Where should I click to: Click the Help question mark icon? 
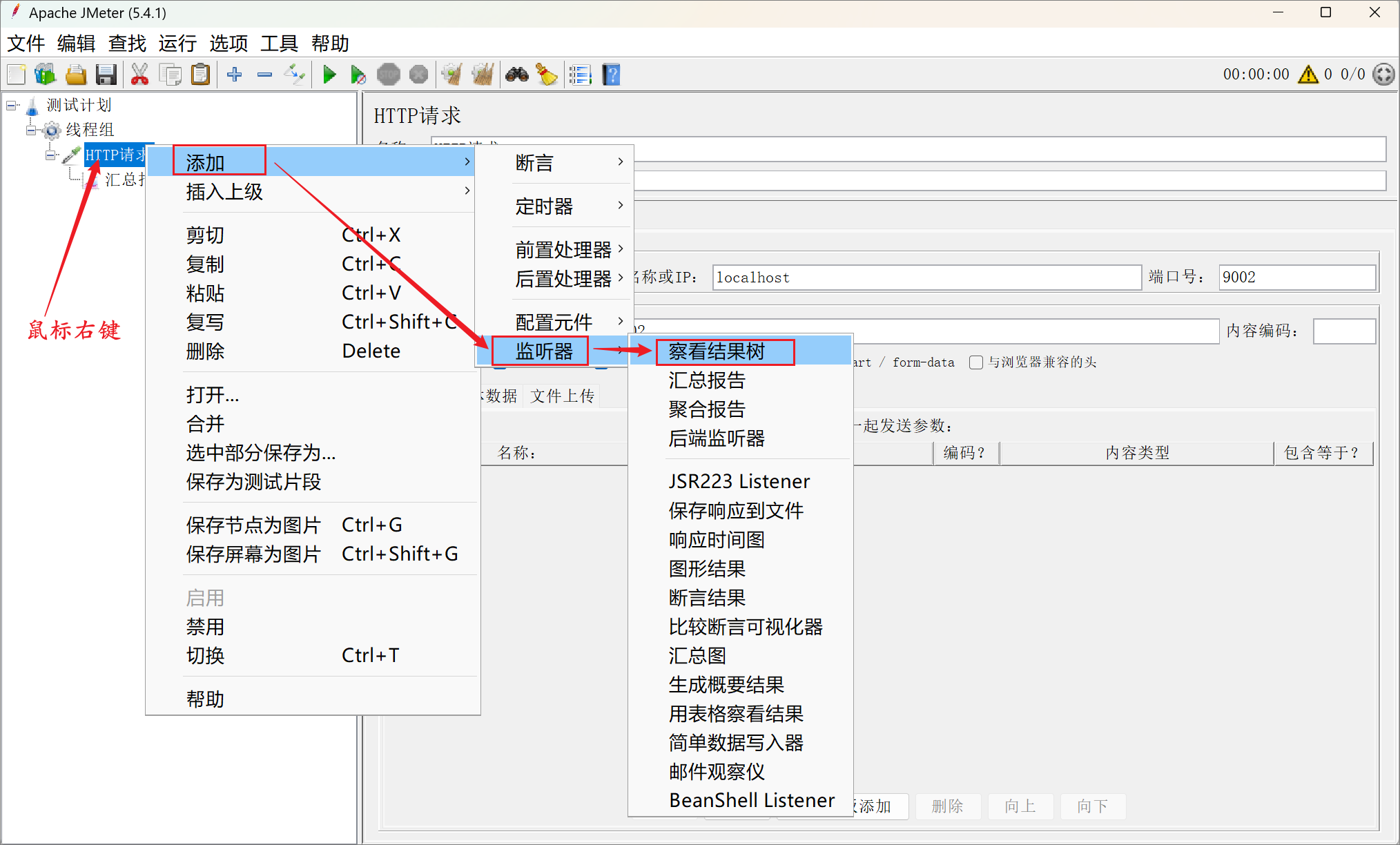[612, 74]
